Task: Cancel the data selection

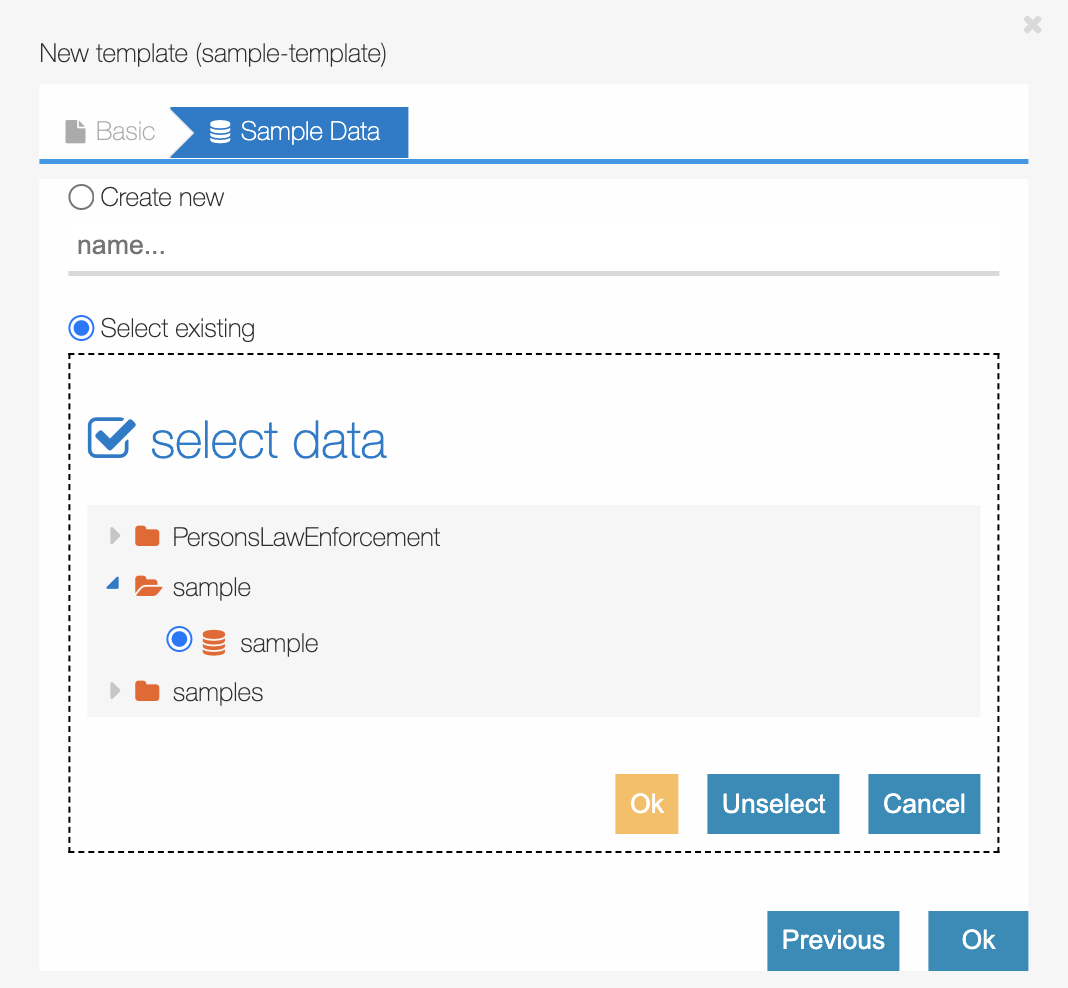Action: coord(923,803)
